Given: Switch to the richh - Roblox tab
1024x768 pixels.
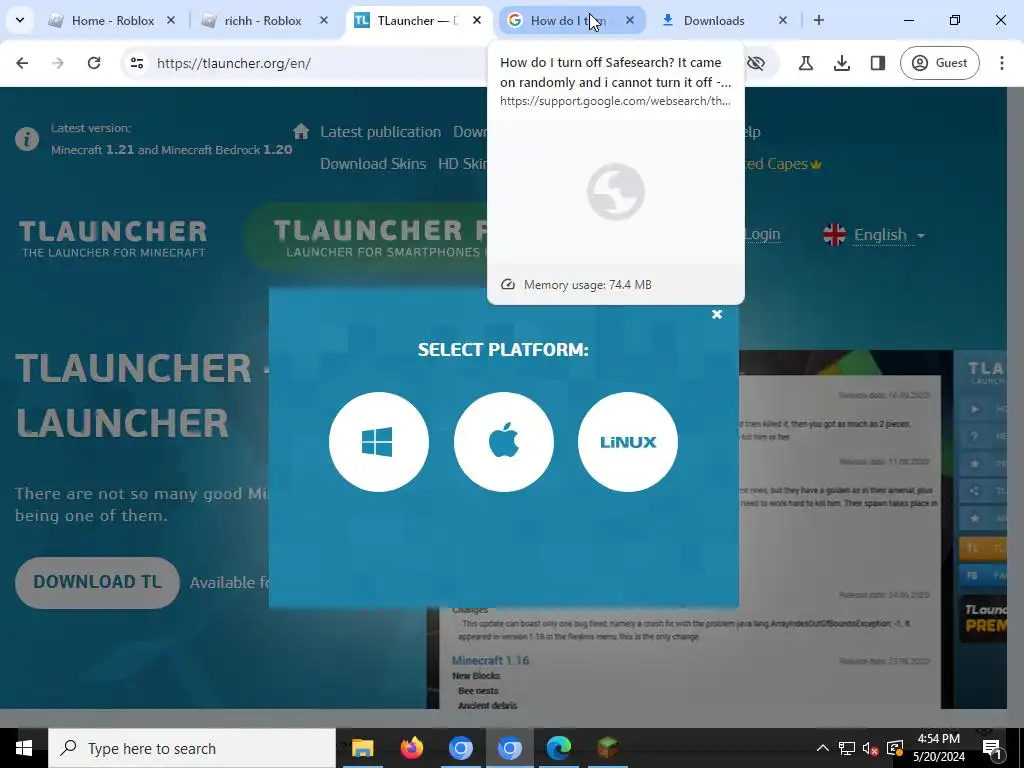Looking at the screenshot, I should pyautogui.click(x=263, y=20).
